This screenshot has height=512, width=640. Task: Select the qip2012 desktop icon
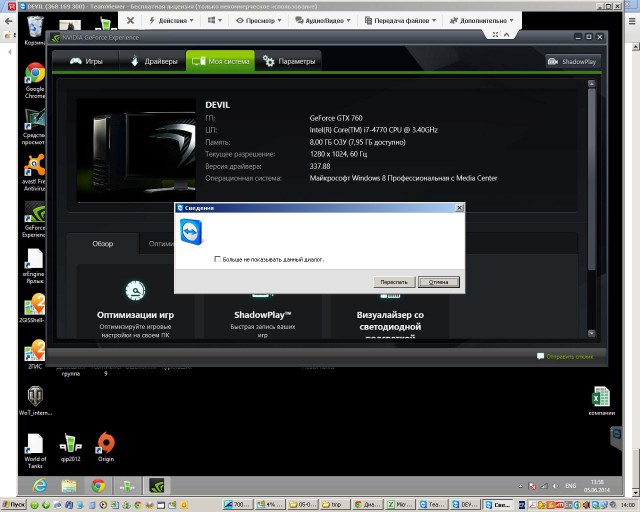click(x=71, y=447)
